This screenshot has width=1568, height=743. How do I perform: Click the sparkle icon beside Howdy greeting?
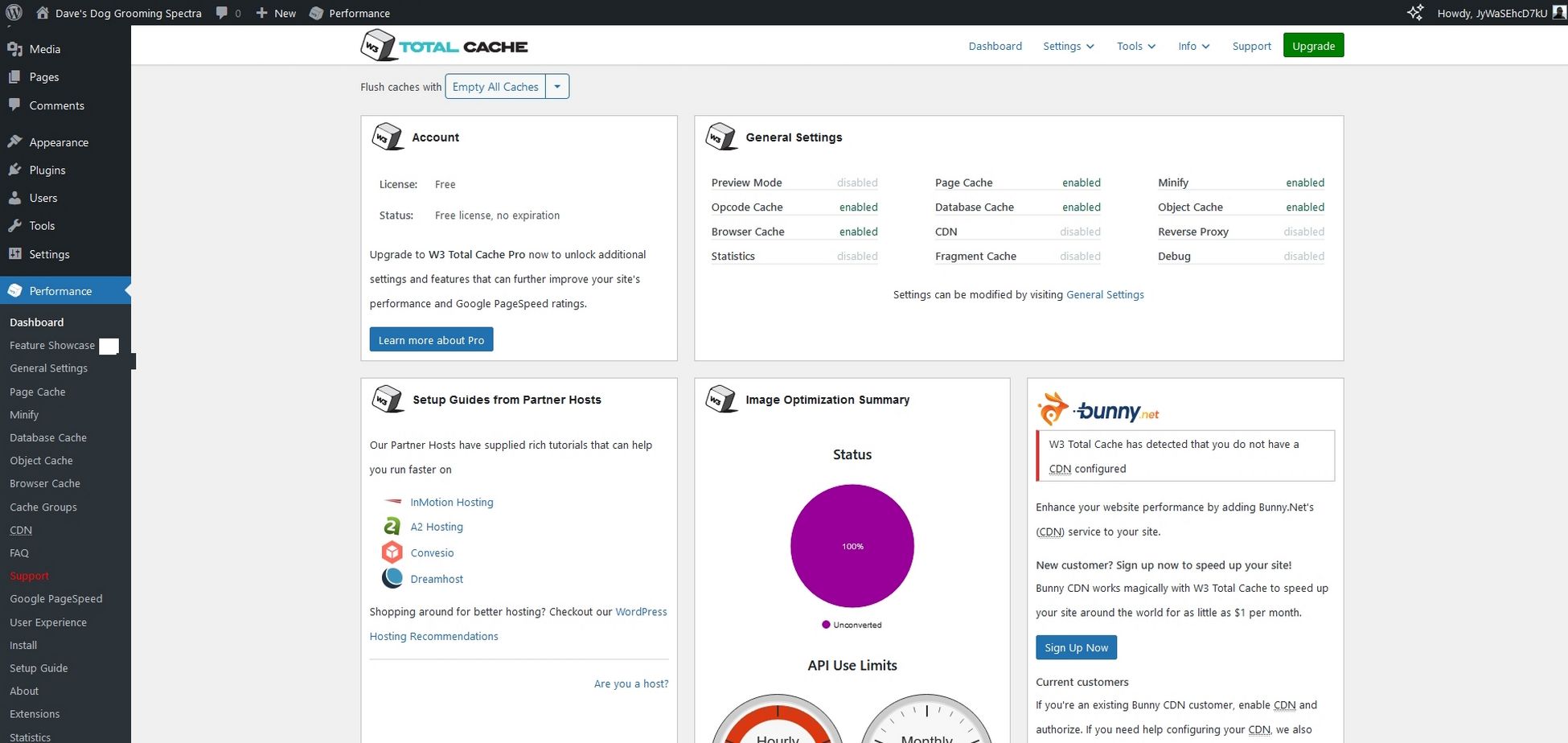(1415, 13)
